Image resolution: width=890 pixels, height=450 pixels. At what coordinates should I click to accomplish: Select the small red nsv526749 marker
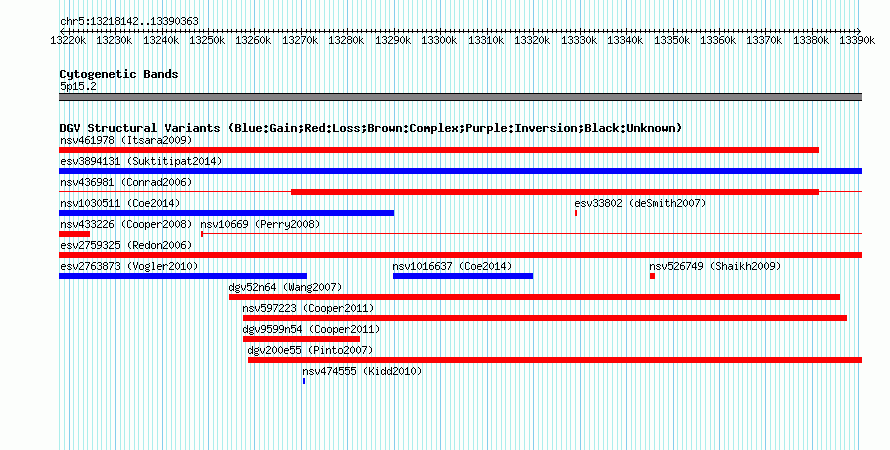coord(652,276)
